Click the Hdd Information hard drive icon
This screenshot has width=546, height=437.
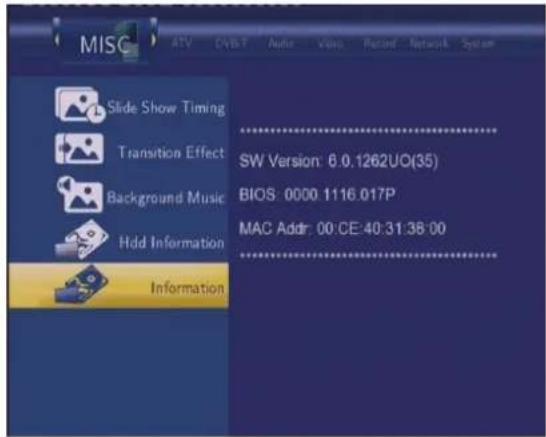click(x=81, y=240)
